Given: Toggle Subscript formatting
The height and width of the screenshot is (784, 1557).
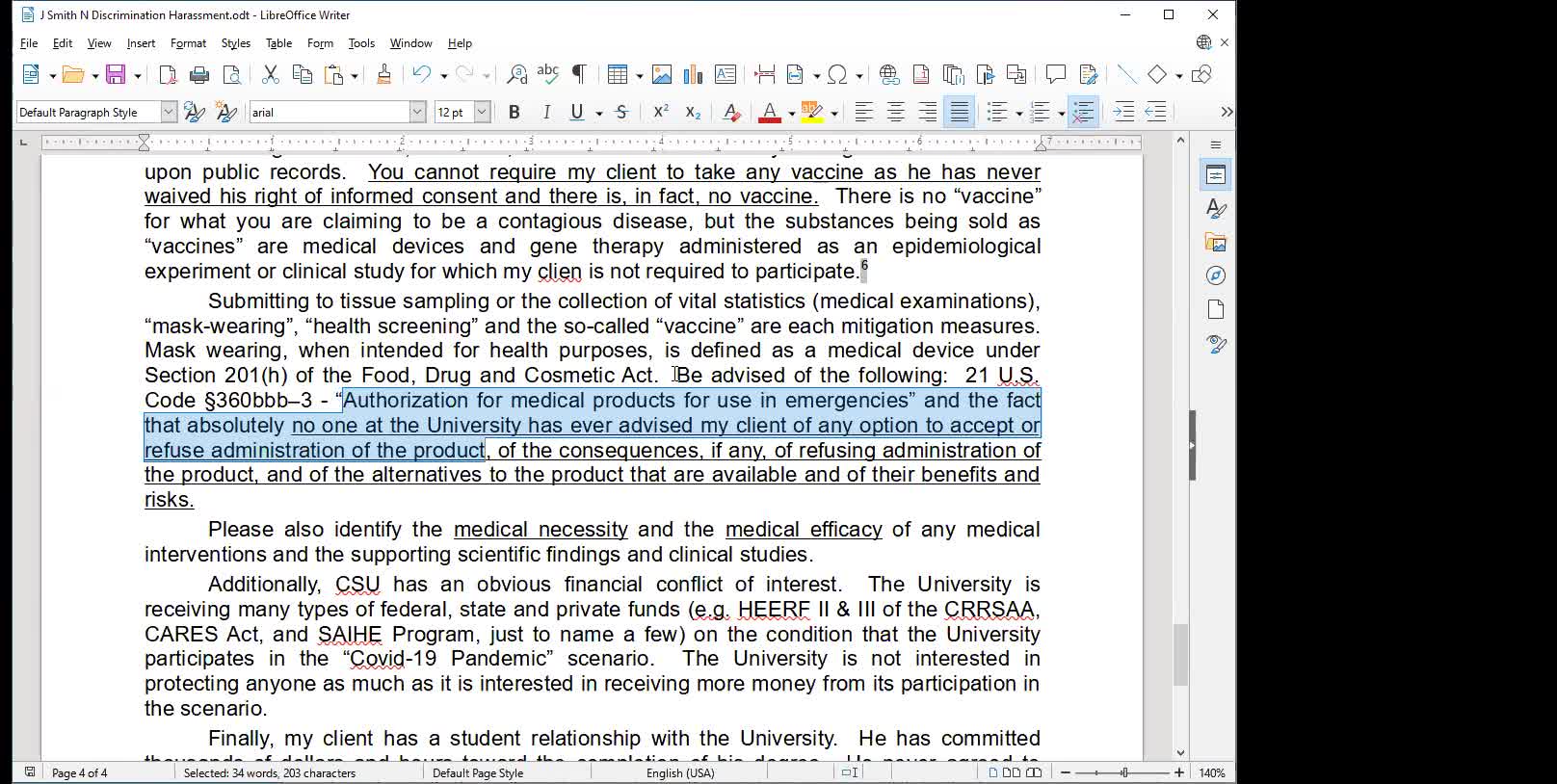Looking at the screenshot, I should pyautogui.click(x=693, y=113).
